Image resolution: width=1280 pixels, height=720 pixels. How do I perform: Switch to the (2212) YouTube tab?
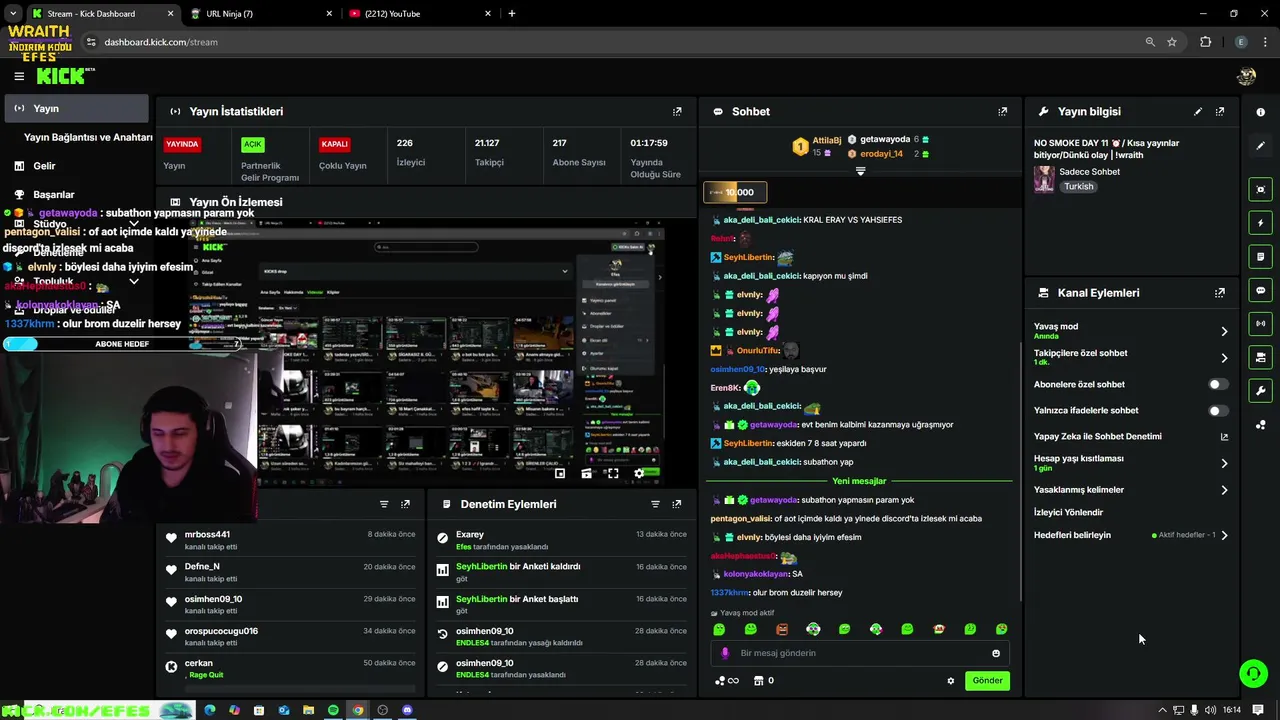click(x=420, y=14)
